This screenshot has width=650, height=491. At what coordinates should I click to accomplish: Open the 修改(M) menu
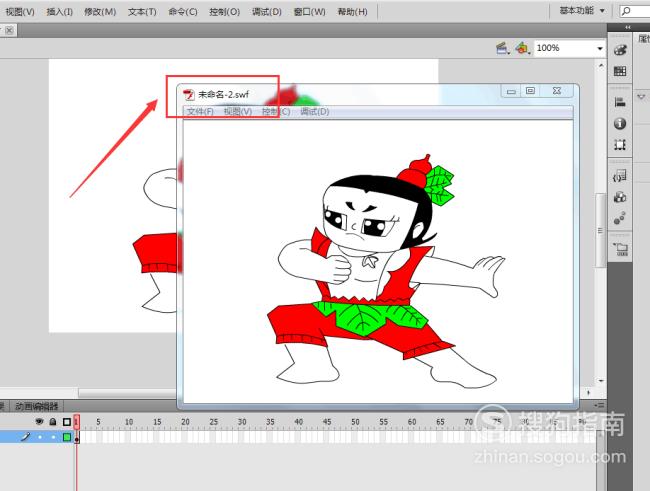[100, 12]
